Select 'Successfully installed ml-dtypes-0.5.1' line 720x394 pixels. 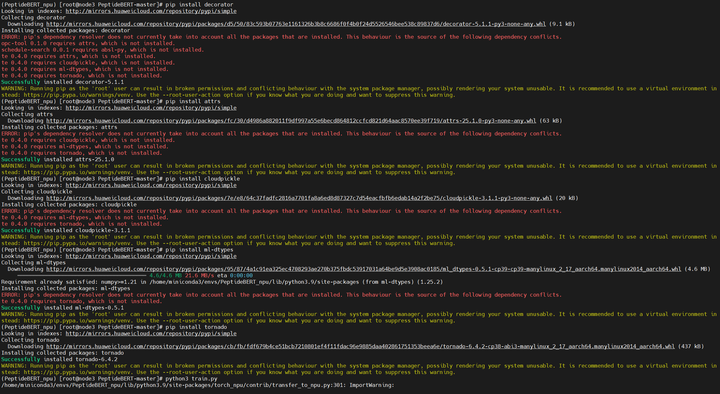click(62, 308)
